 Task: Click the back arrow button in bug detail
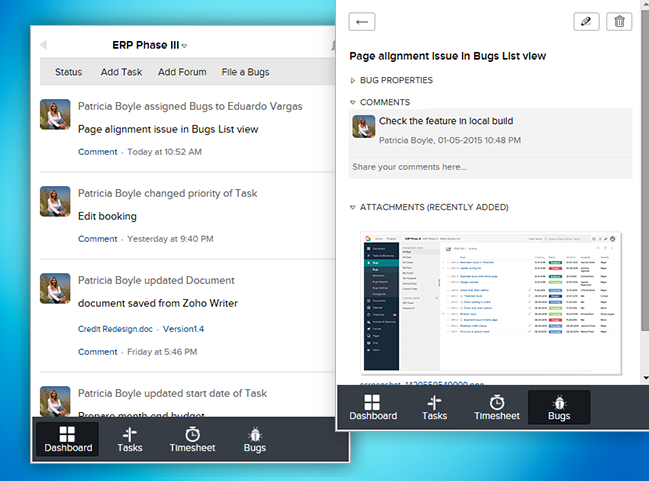click(360, 23)
